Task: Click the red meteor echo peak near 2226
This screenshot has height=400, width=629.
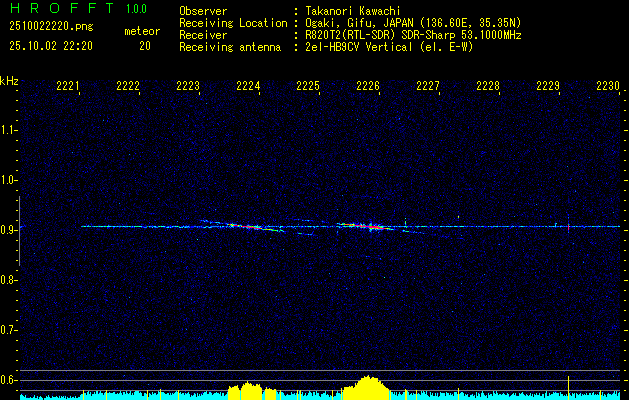Action: [x=371, y=227]
